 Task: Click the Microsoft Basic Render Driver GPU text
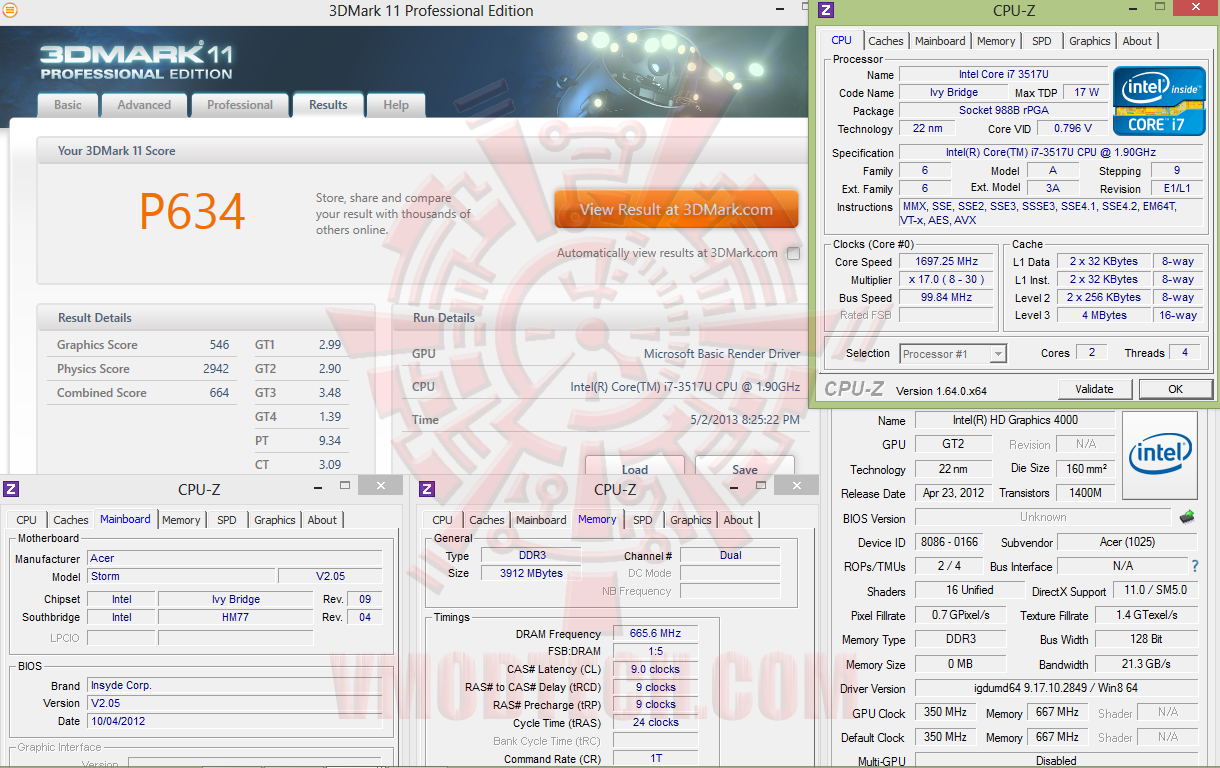722,354
